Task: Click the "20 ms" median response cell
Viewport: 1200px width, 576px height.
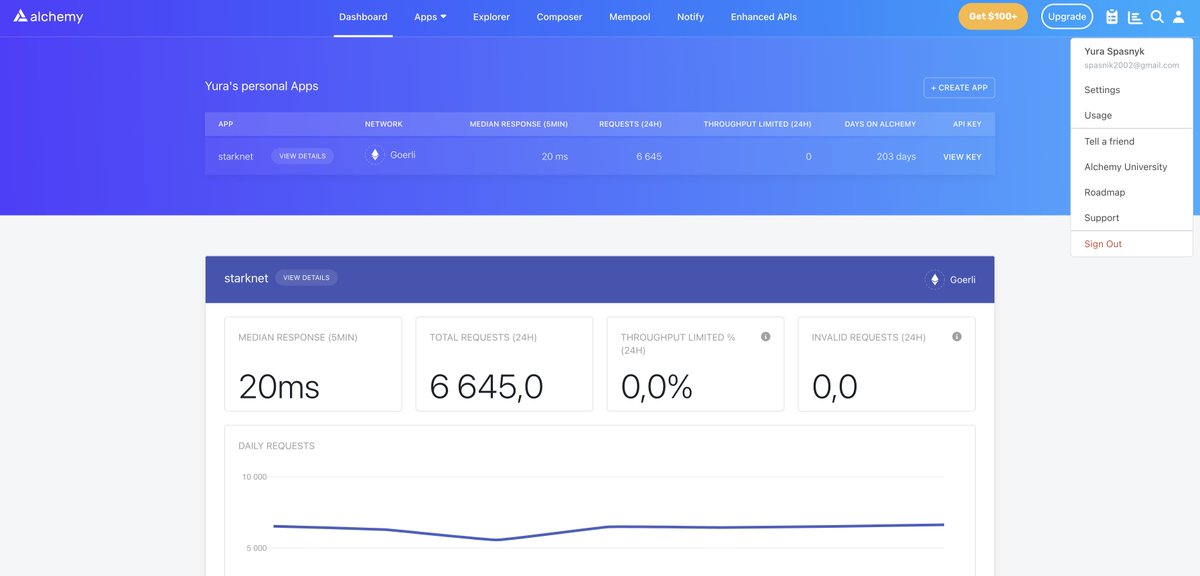Action: click(x=554, y=157)
